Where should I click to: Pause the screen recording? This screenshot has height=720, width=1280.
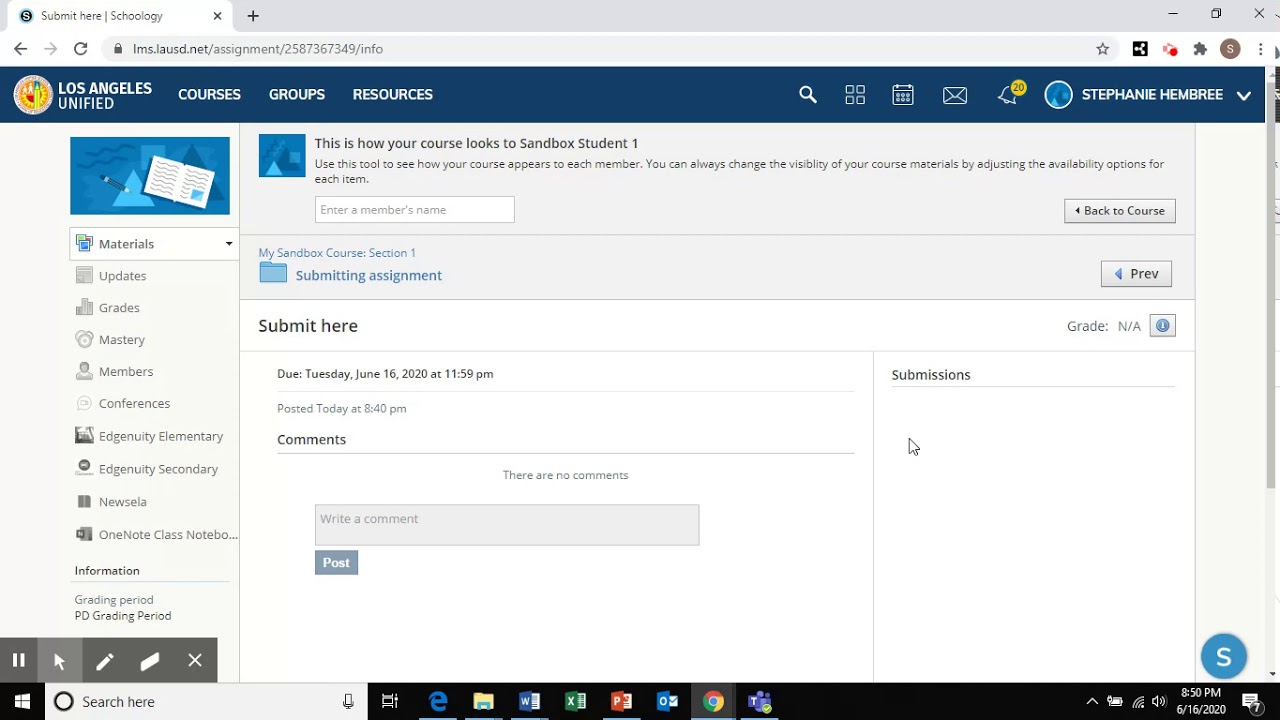click(18, 660)
